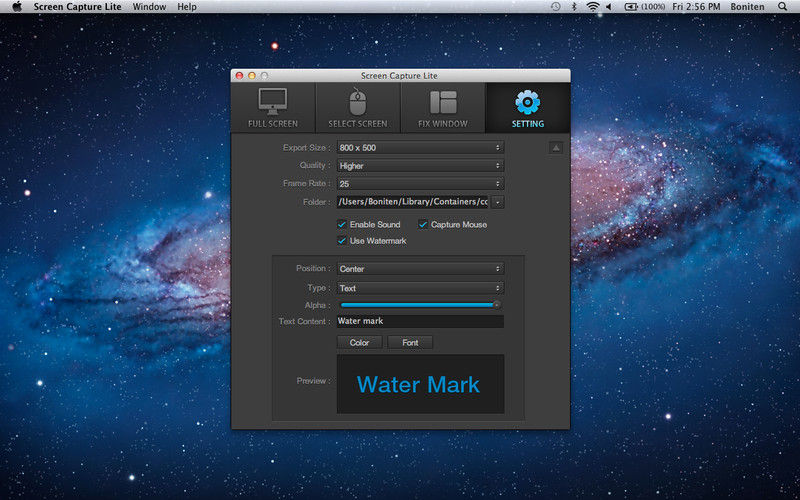Screen dimensions: 800x500
Task: Open Spotlight search magnifier icon
Action: [x=783, y=7]
